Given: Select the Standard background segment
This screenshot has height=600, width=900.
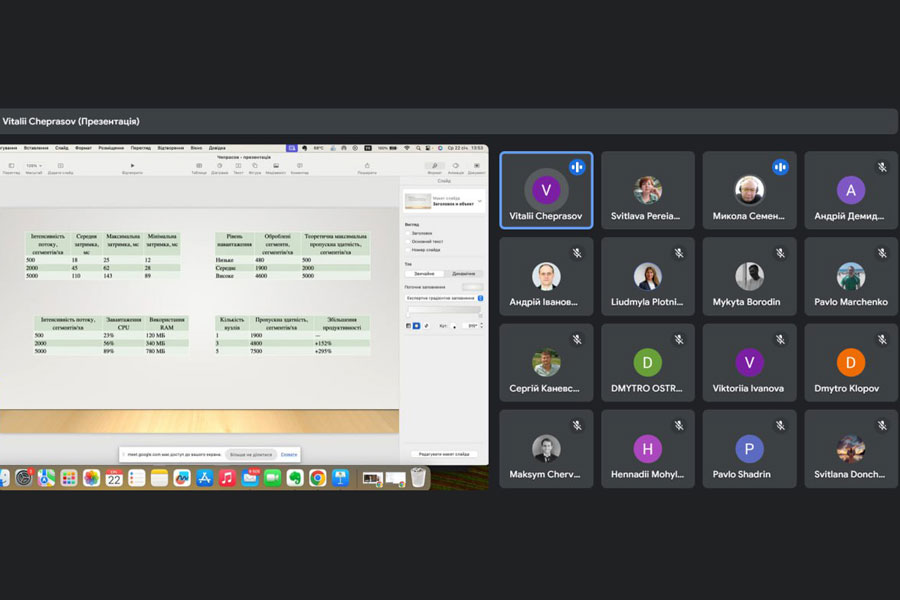Looking at the screenshot, I should [x=425, y=274].
